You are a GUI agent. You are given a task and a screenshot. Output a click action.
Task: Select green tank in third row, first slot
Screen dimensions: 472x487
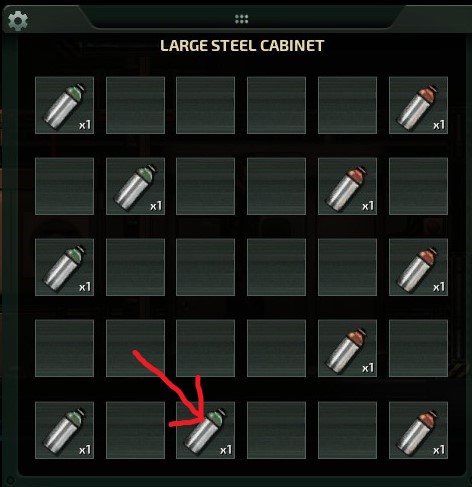(x=64, y=267)
